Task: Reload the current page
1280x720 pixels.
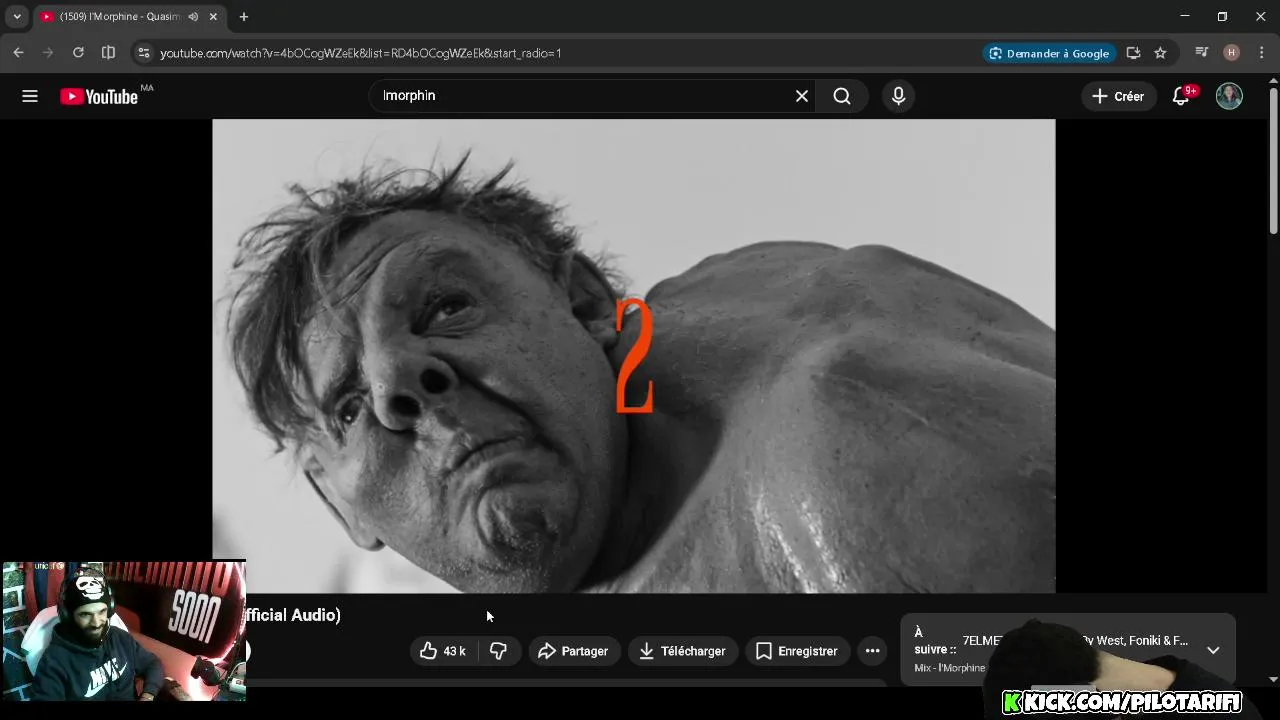Action: click(x=78, y=53)
